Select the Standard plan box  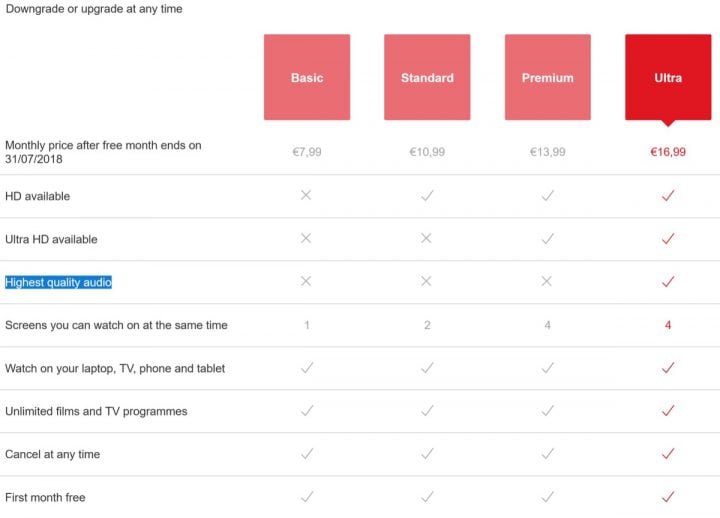click(427, 78)
